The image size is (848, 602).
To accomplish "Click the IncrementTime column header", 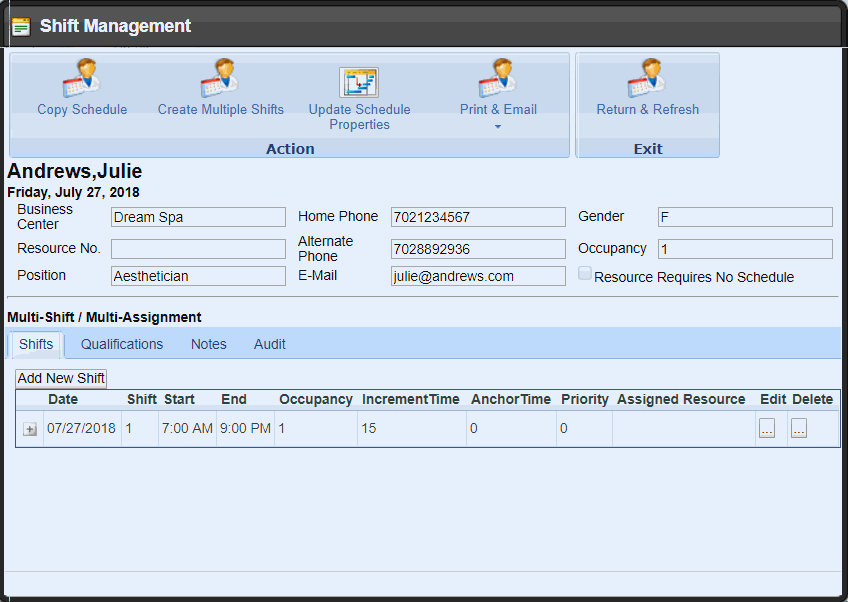I will pos(410,400).
